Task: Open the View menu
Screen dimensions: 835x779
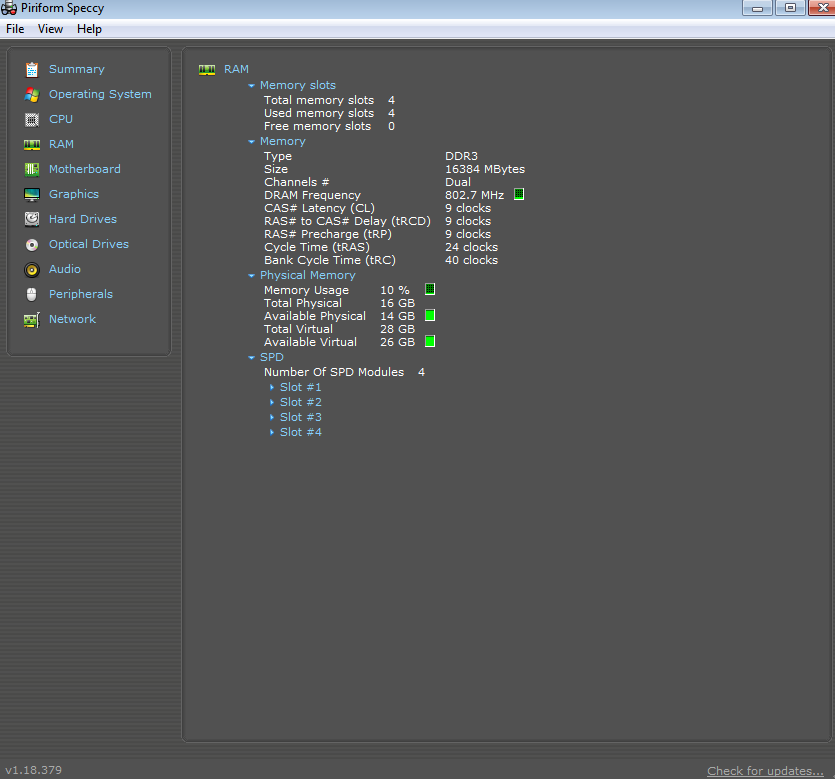Action: tap(50, 29)
